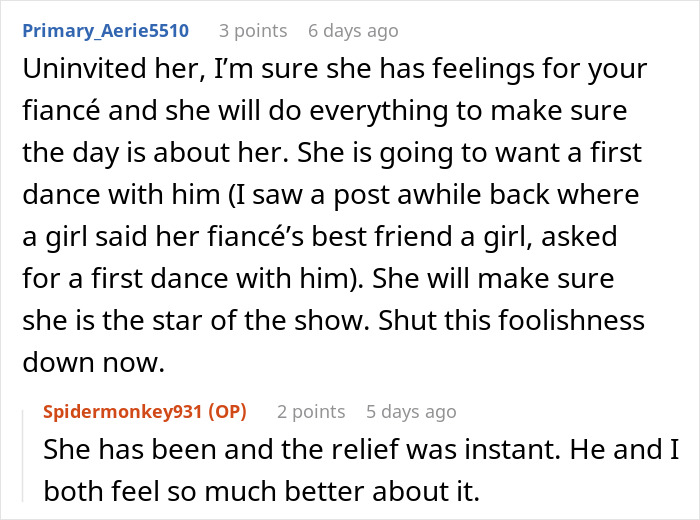The width and height of the screenshot is (700, 520).
Task: Click the line starting 'Uninvited her, I'm sure'
Action: [x=335, y=69]
